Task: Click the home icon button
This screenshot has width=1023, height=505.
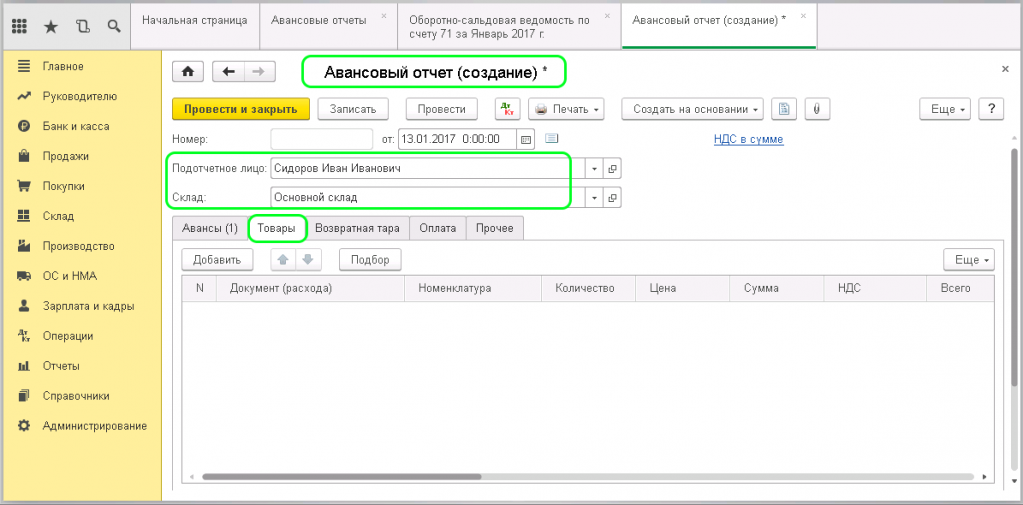Action: pos(187,71)
